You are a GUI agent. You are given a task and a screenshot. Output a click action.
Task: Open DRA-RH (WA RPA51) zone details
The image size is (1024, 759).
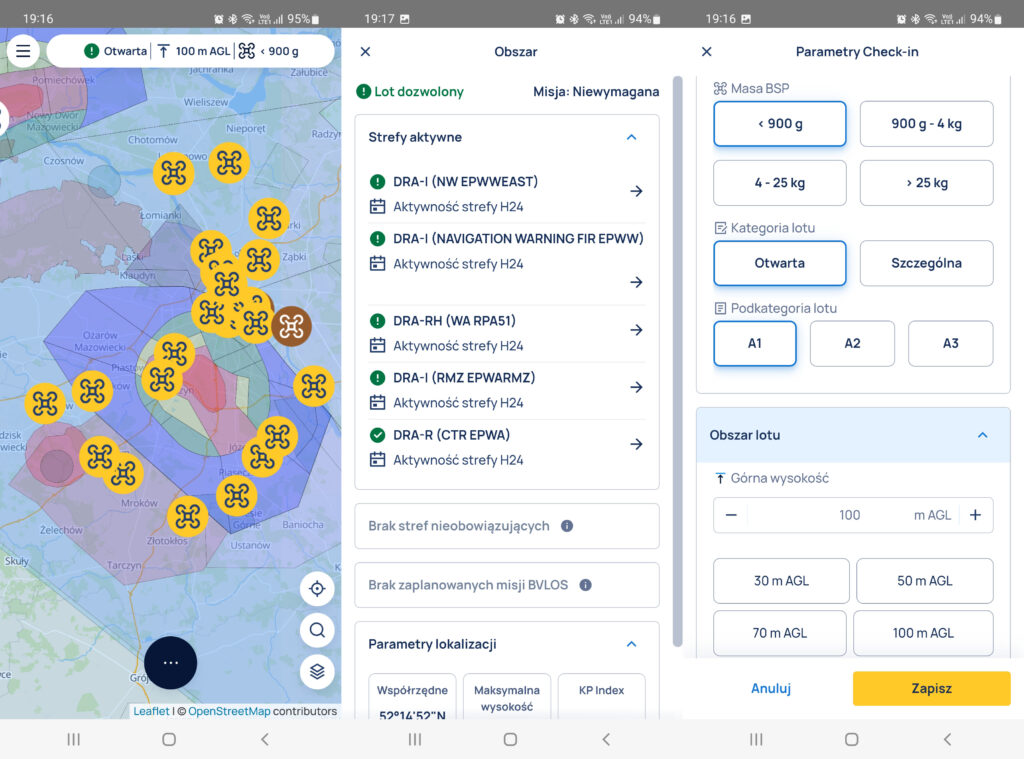636,330
